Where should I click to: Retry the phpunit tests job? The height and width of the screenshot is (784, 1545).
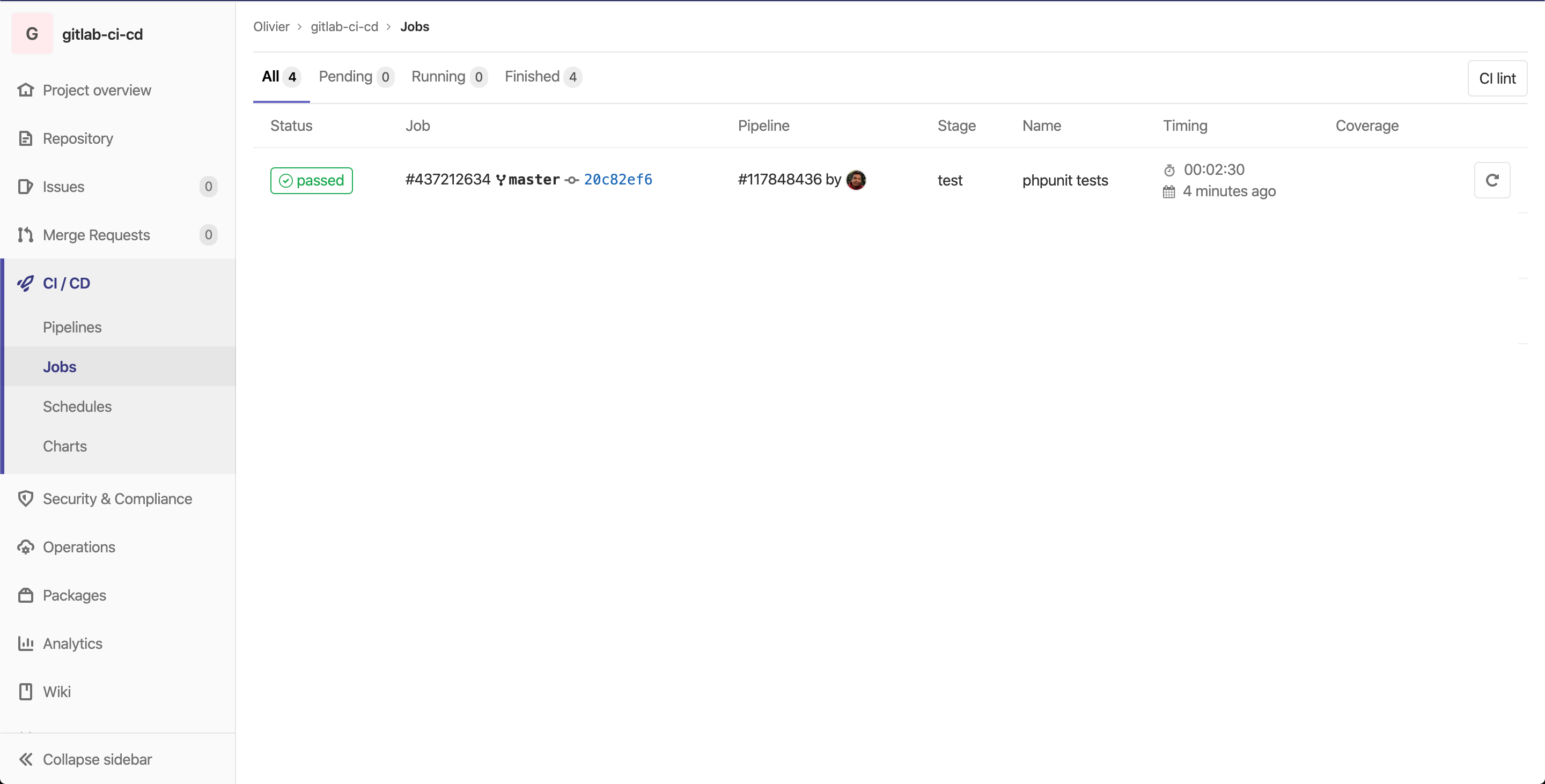1491,180
